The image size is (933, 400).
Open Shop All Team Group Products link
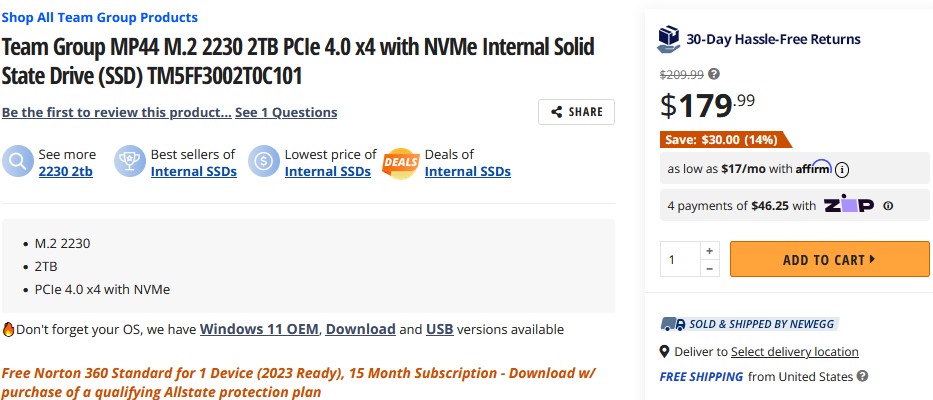(x=100, y=17)
